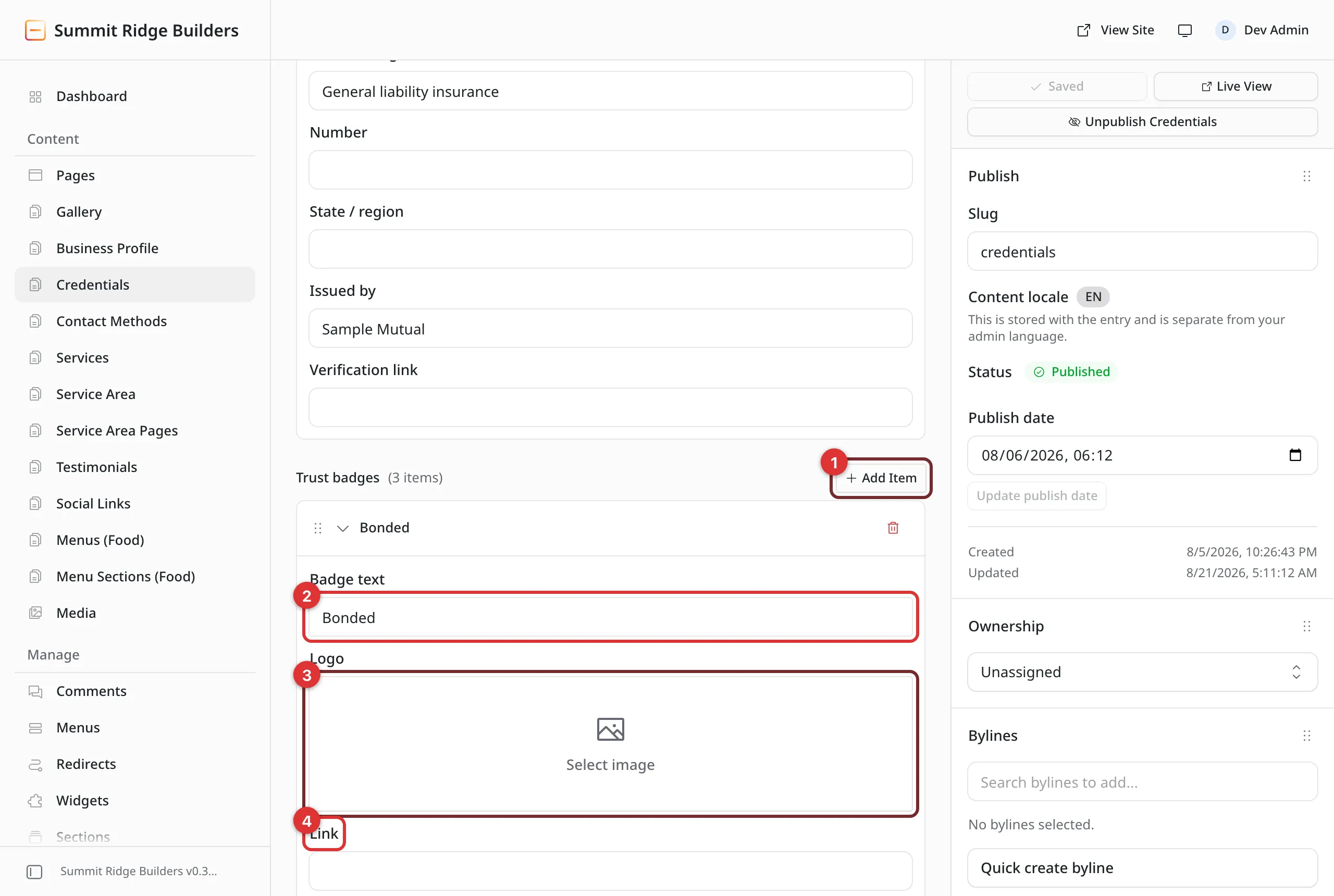
Task: Collapse the Bonded badge item
Action: coord(342,528)
